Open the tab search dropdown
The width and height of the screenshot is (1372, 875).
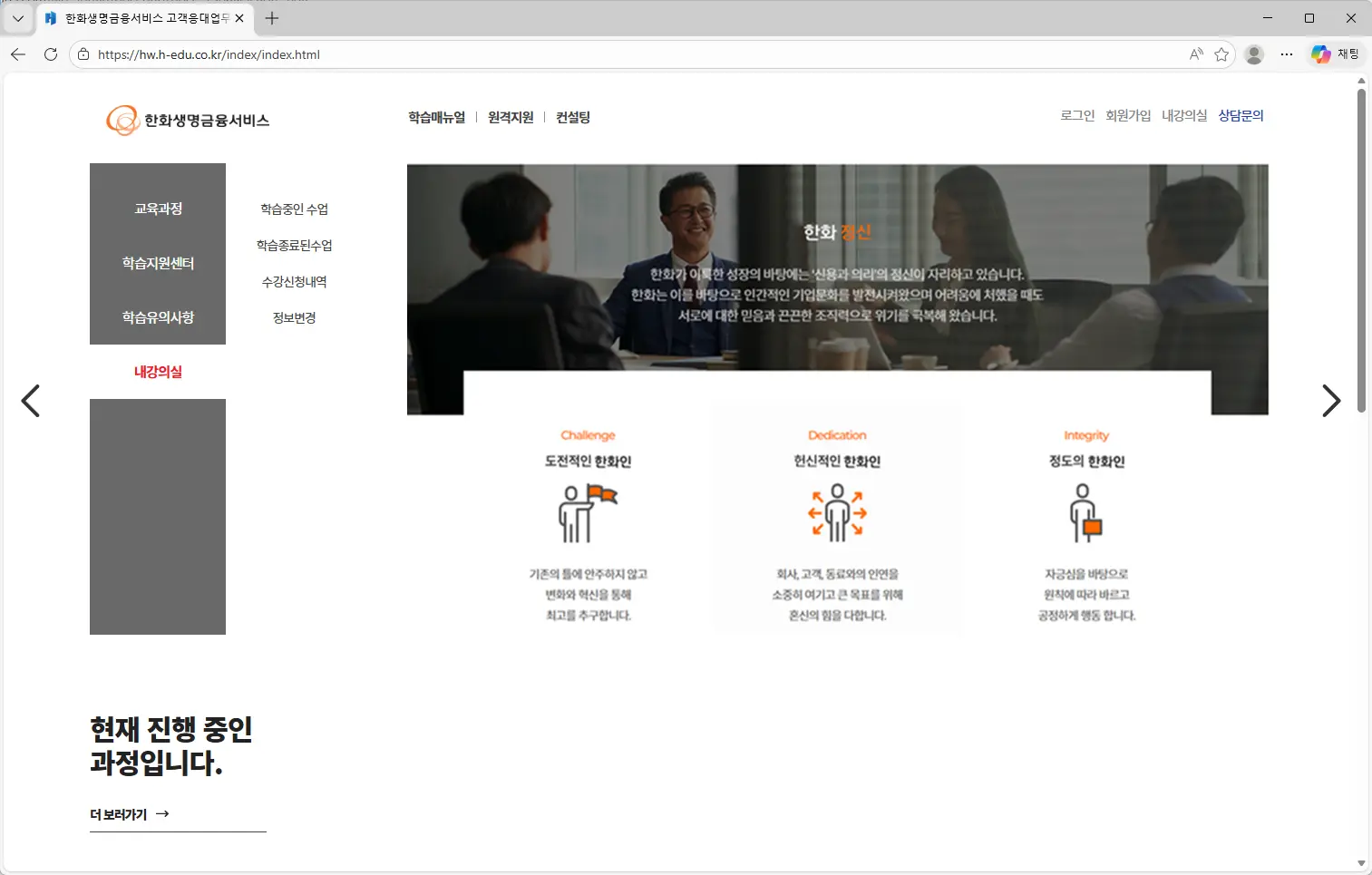coord(17,18)
